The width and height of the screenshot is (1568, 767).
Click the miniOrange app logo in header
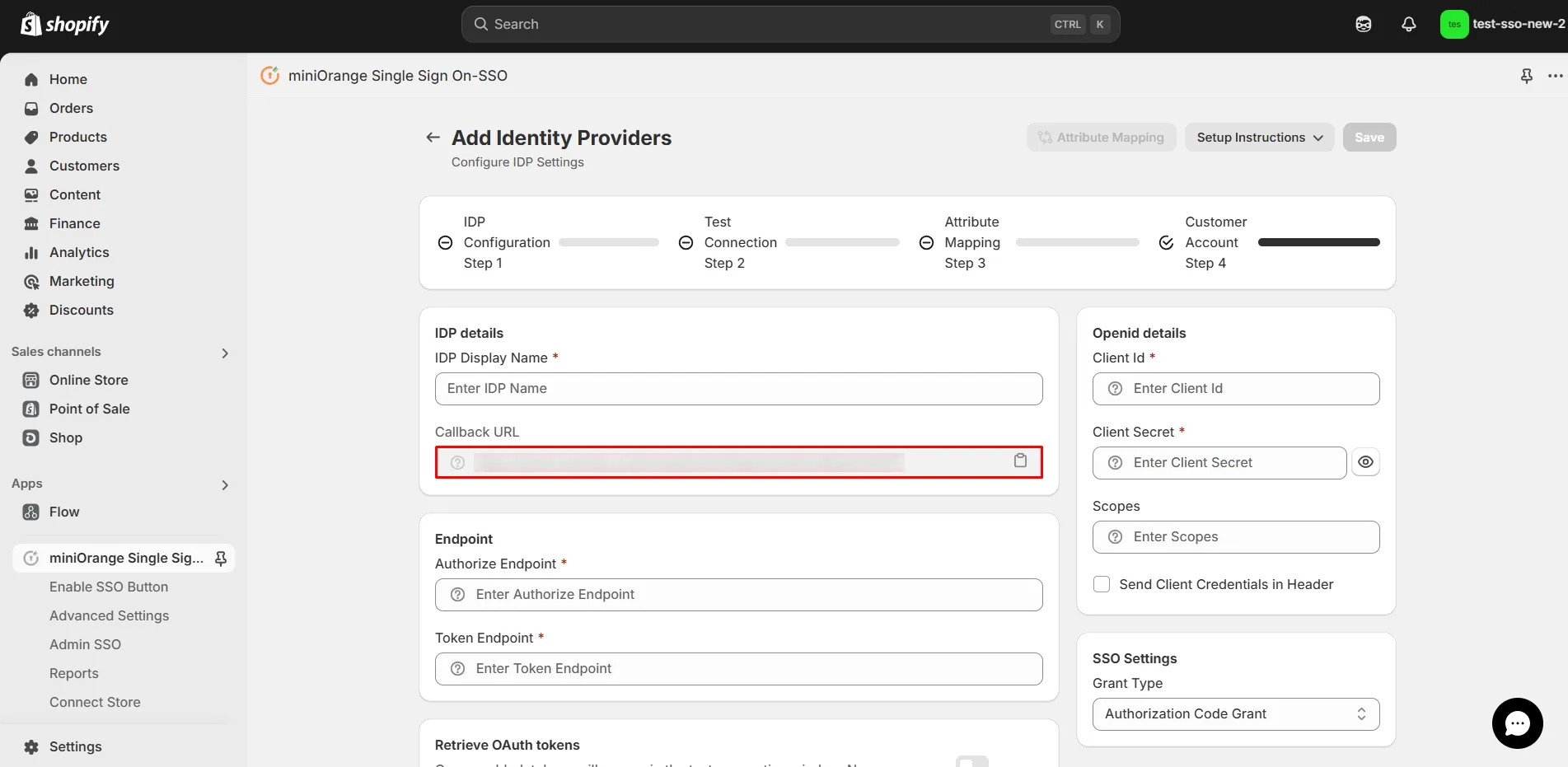pyautogui.click(x=270, y=76)
